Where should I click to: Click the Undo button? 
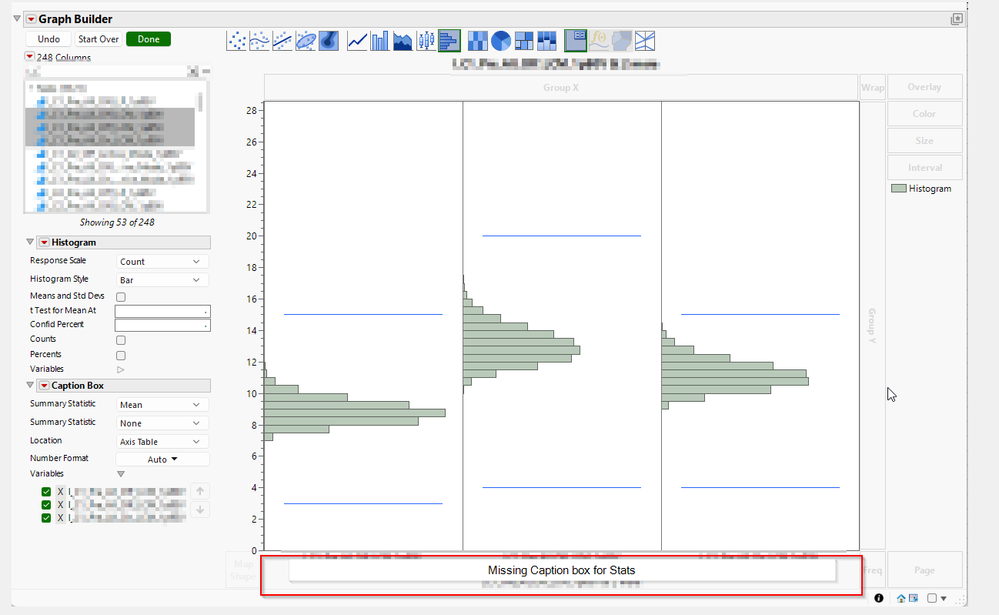[x=48, y=39]
